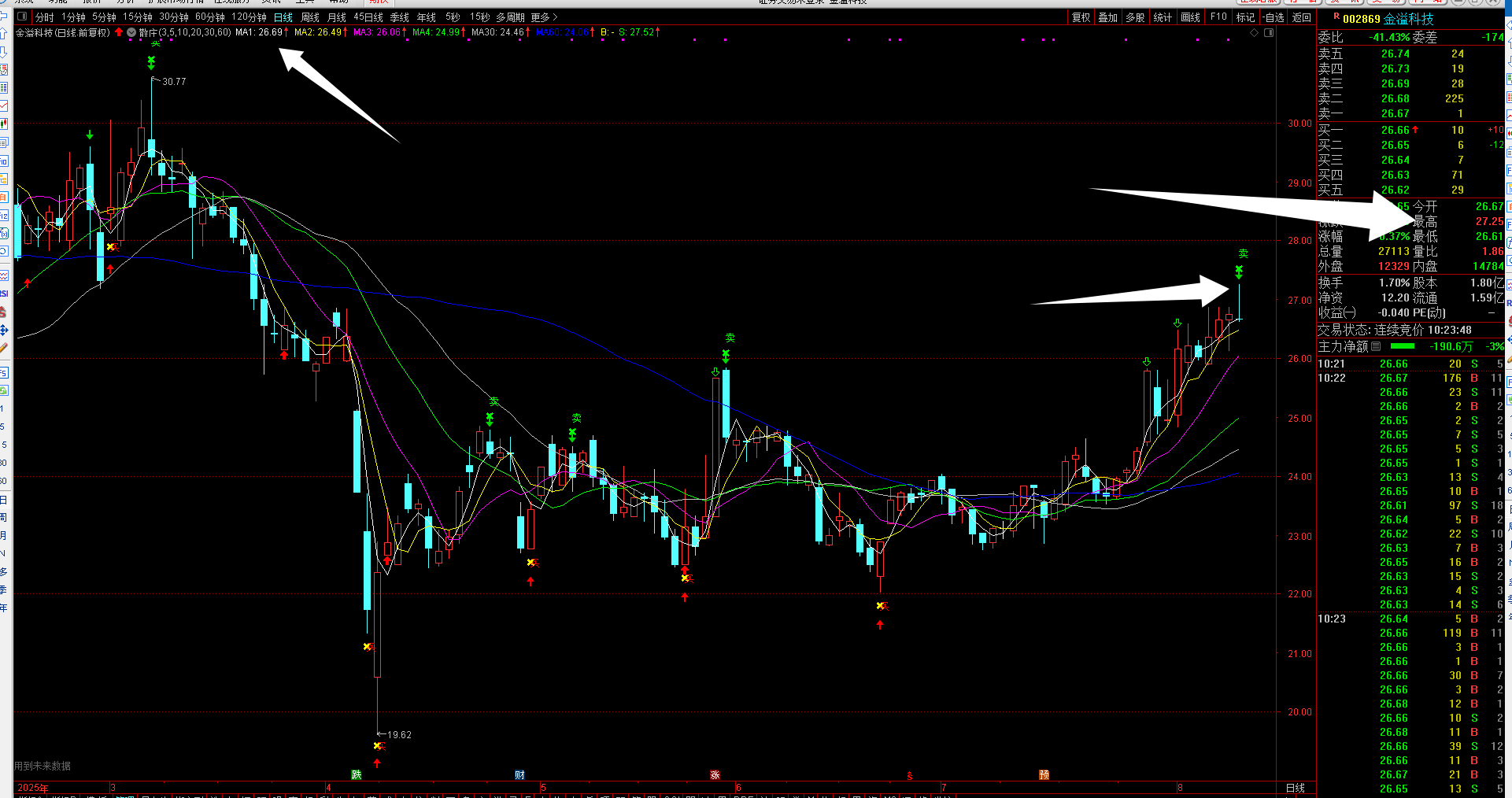Click stock code 002869
The height and width of the screenshot is (798, 1512).
[1362, 19]
